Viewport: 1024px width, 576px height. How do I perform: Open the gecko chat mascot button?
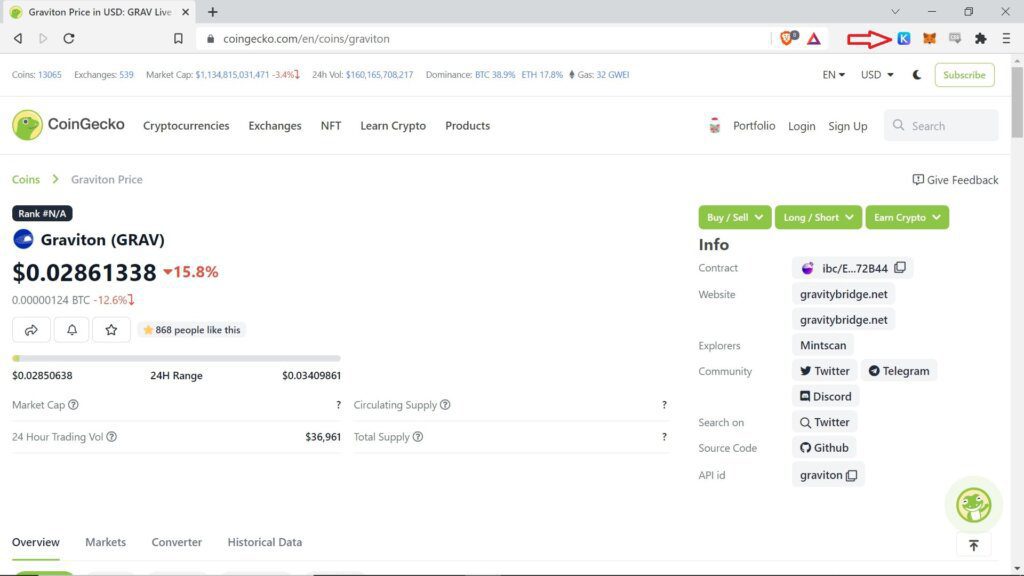(x=974, y=505)
